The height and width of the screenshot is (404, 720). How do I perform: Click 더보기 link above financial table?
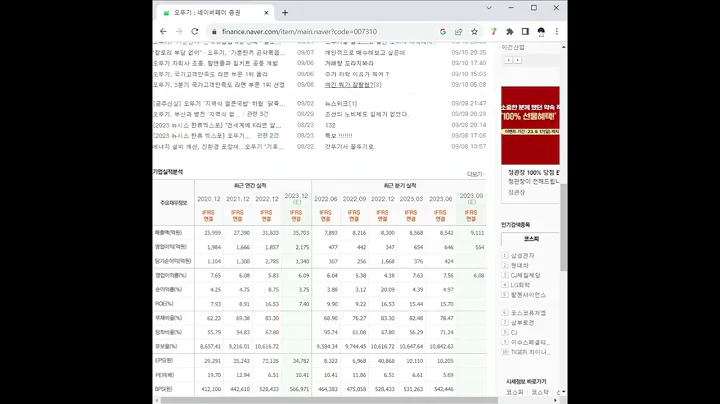pos(475,174)
